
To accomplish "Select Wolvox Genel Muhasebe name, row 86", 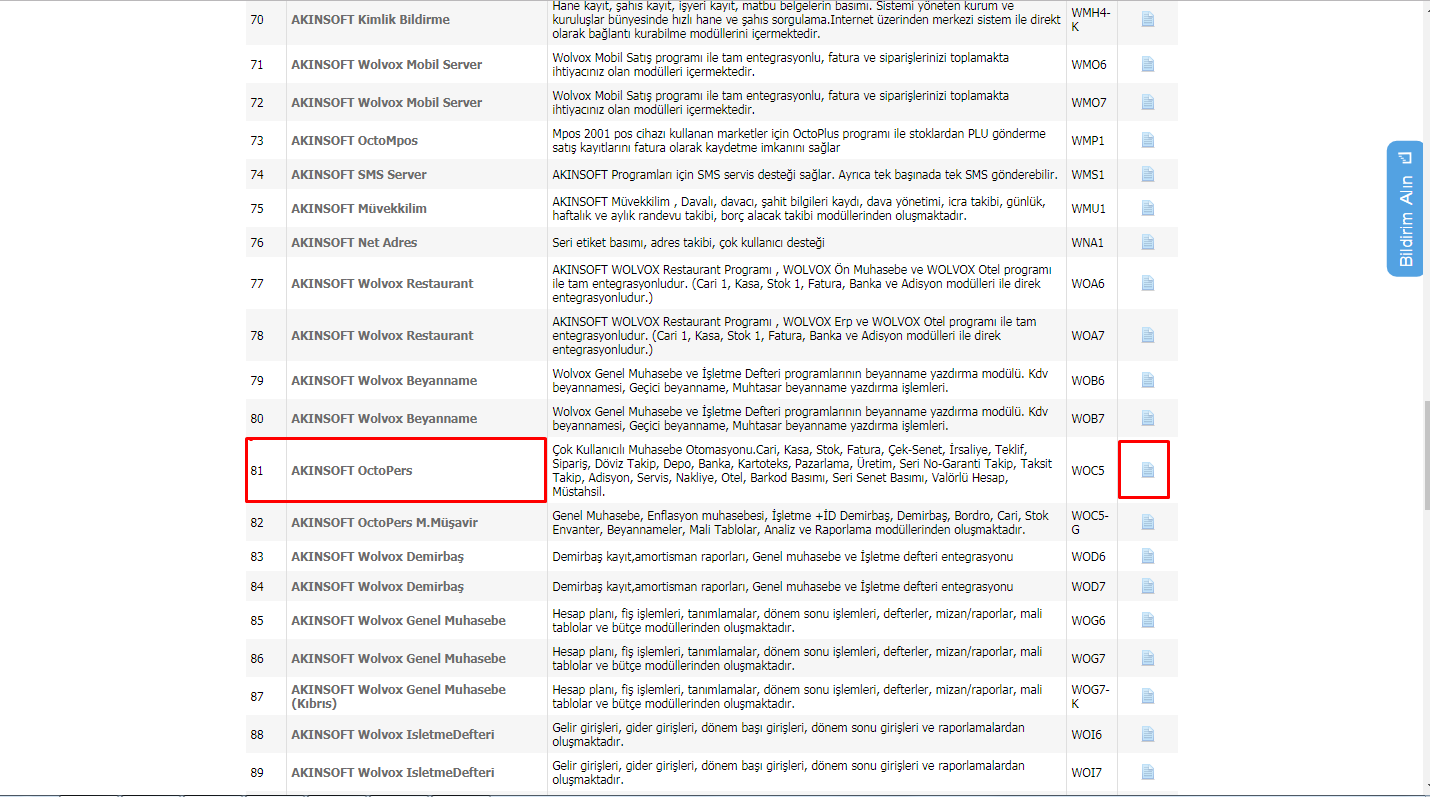I will click(x=398, y=658).
